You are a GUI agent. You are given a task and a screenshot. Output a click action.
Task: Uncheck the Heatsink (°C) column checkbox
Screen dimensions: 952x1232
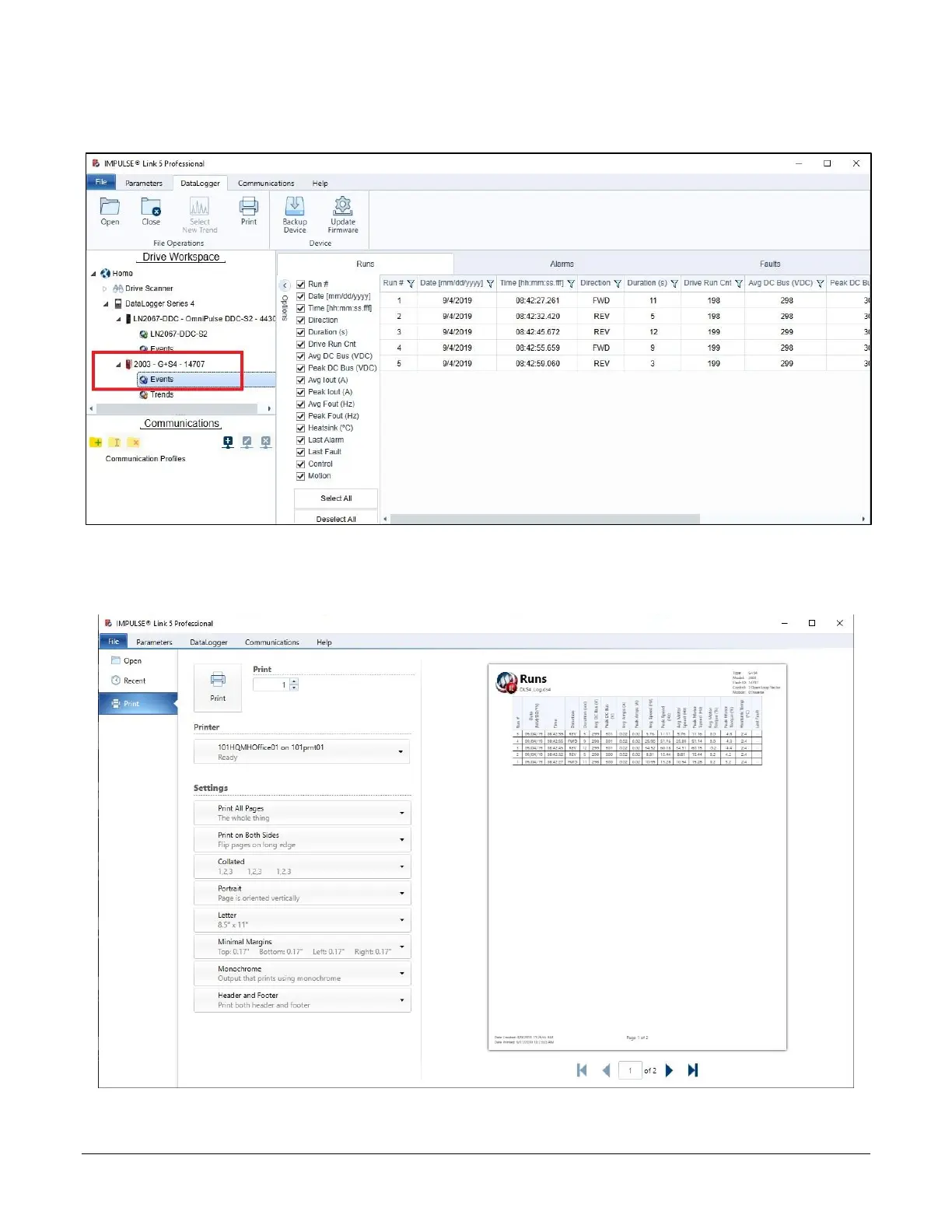(x=300, y=428)
